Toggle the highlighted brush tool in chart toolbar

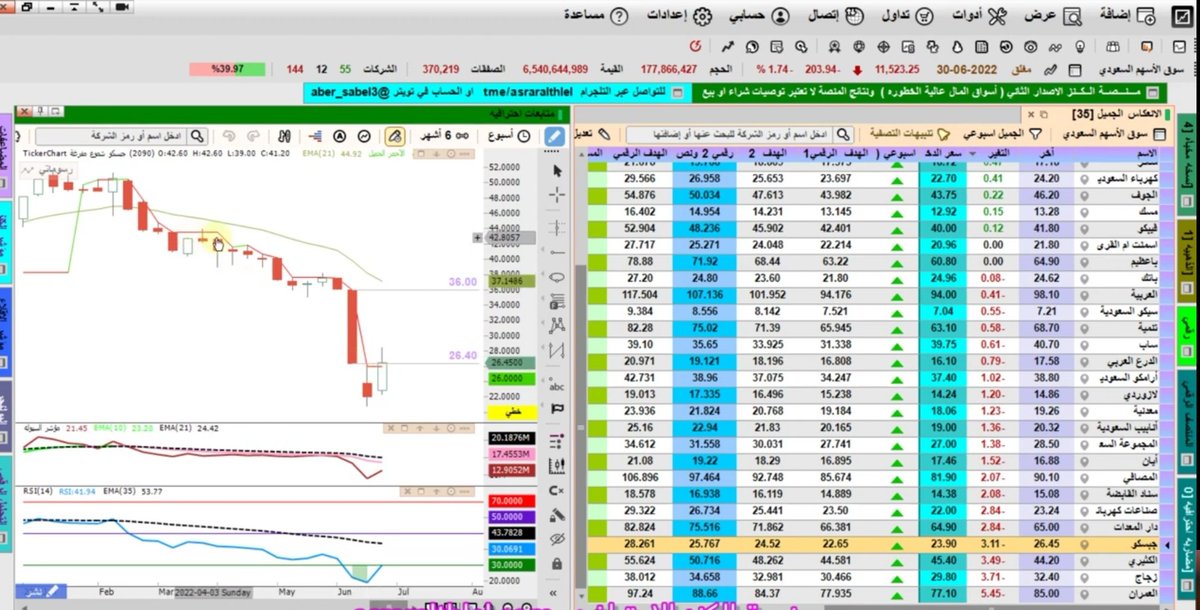coord(394,136)
